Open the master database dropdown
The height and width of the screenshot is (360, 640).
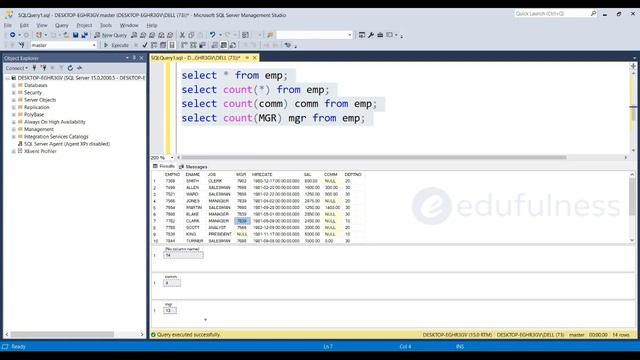(93, 45)
